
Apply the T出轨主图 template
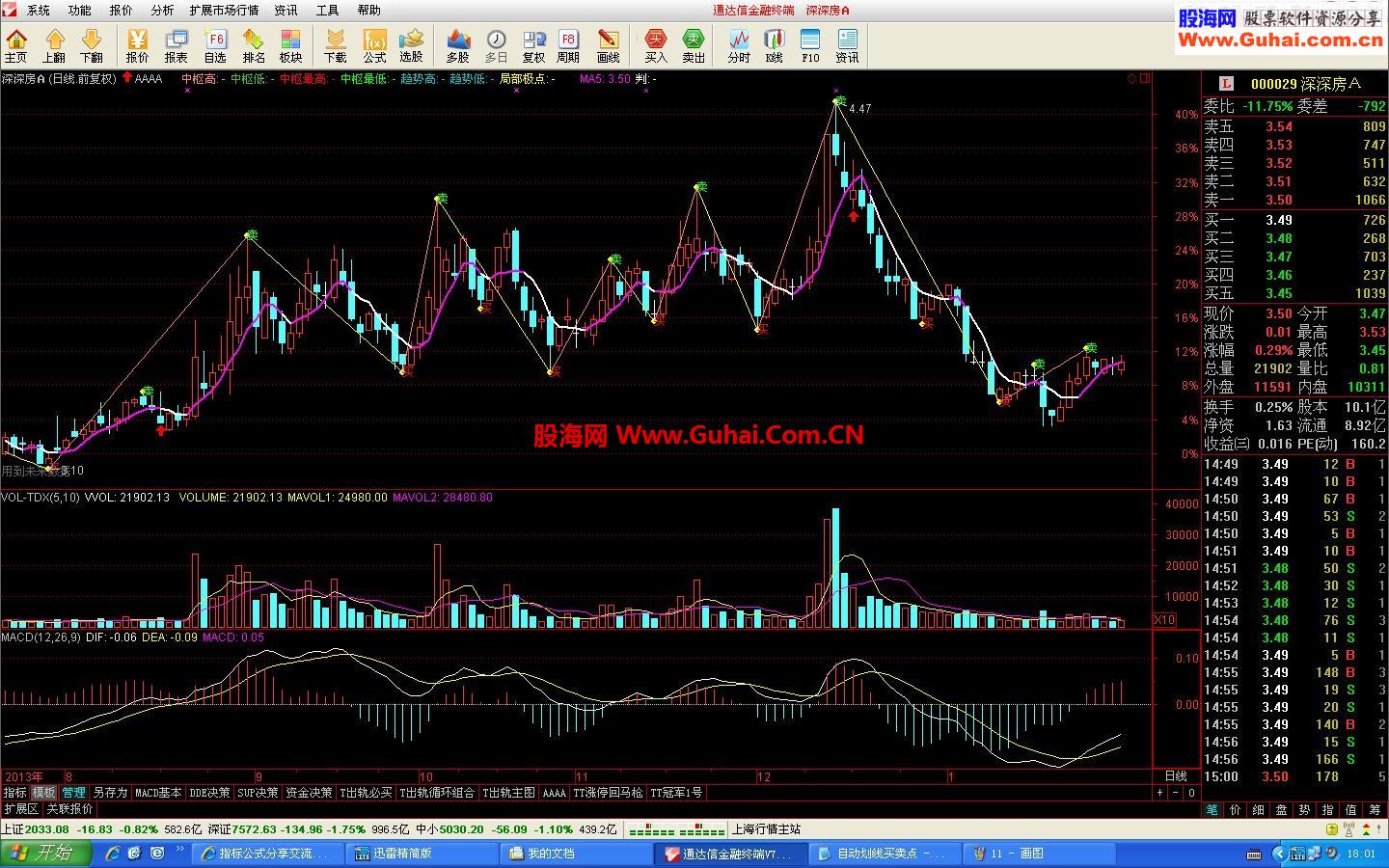(508, 793)
